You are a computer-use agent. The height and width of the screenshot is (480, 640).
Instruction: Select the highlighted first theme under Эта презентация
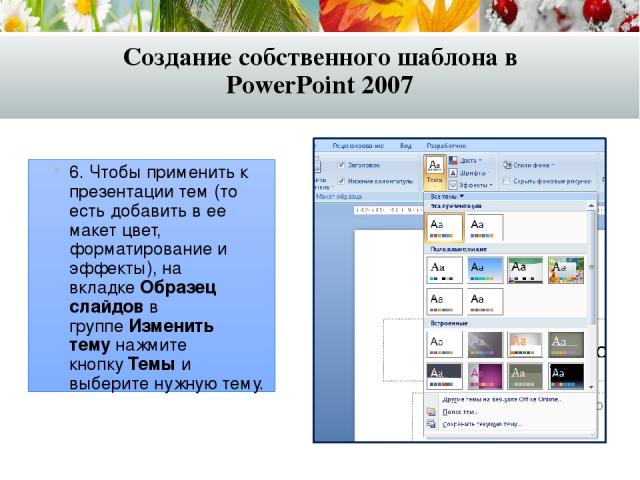(444, 227)
